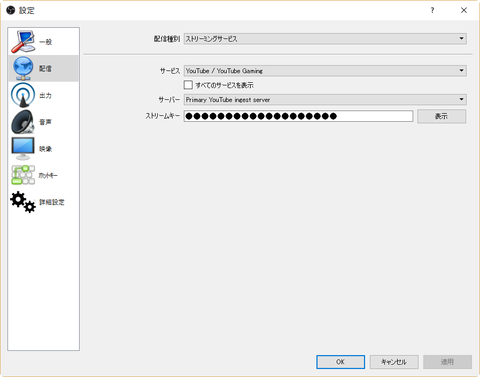The height and width of the screenshot is (377, 480).
Task: Click the 一般 label in sidebar
Action: pos(46,42)
